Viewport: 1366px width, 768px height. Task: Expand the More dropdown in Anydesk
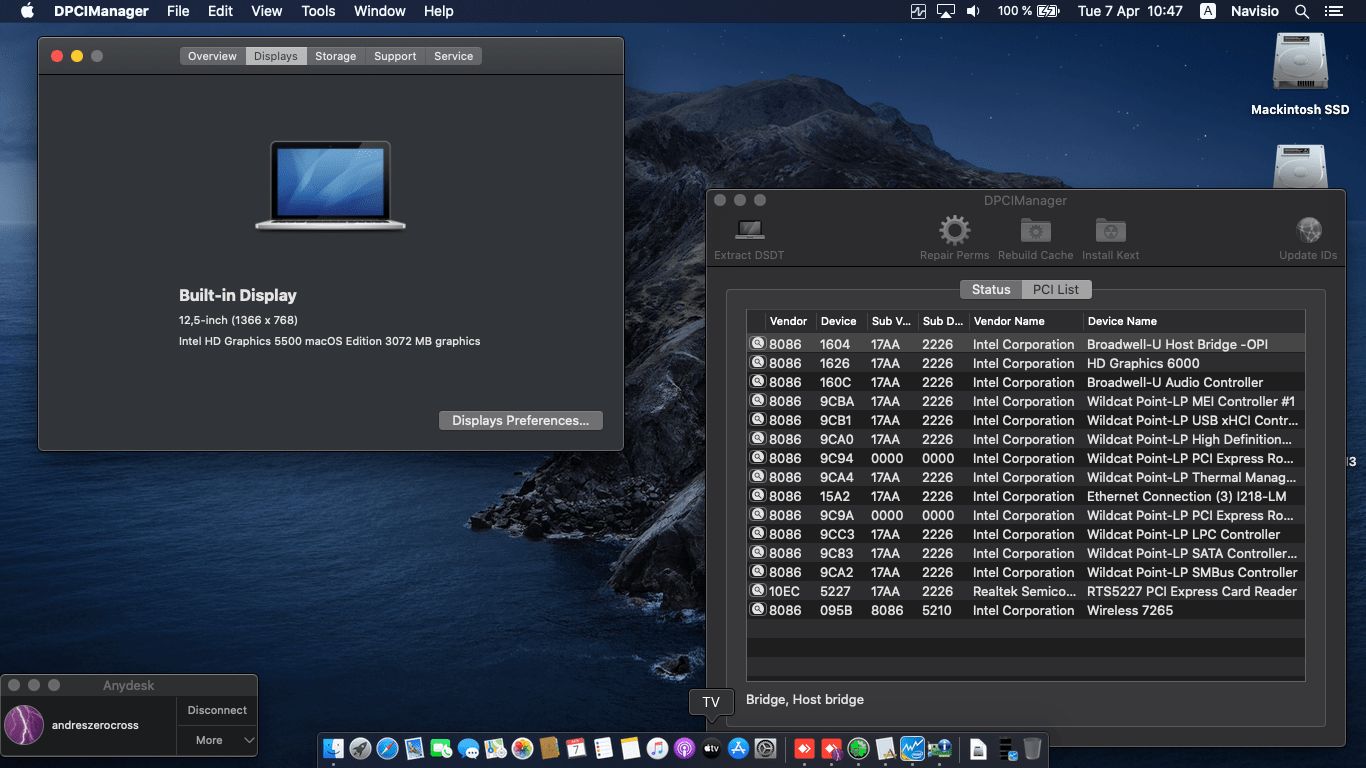coord(217,740)
